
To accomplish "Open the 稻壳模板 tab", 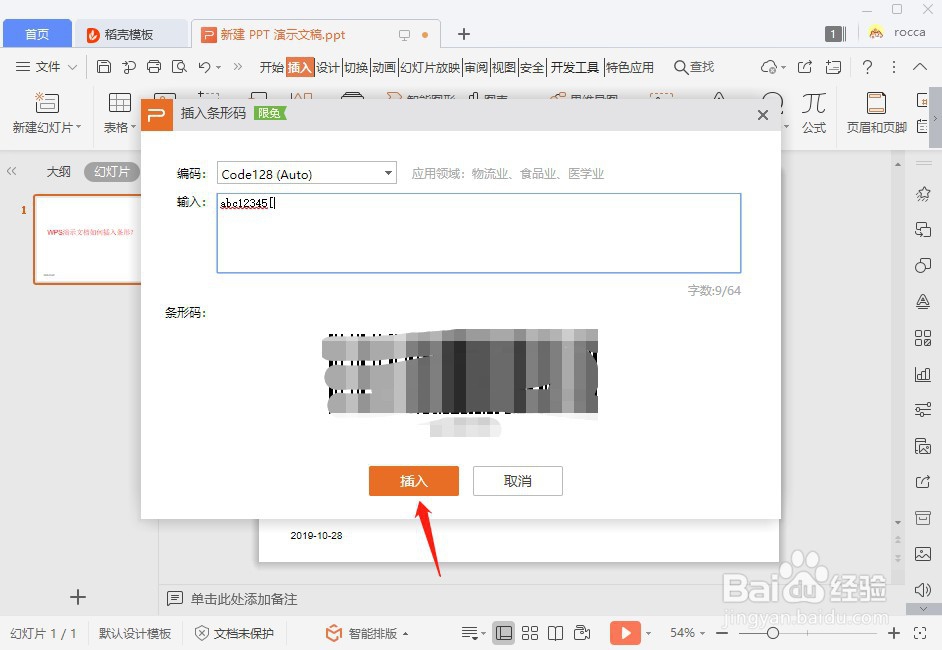I will point(129,34).
